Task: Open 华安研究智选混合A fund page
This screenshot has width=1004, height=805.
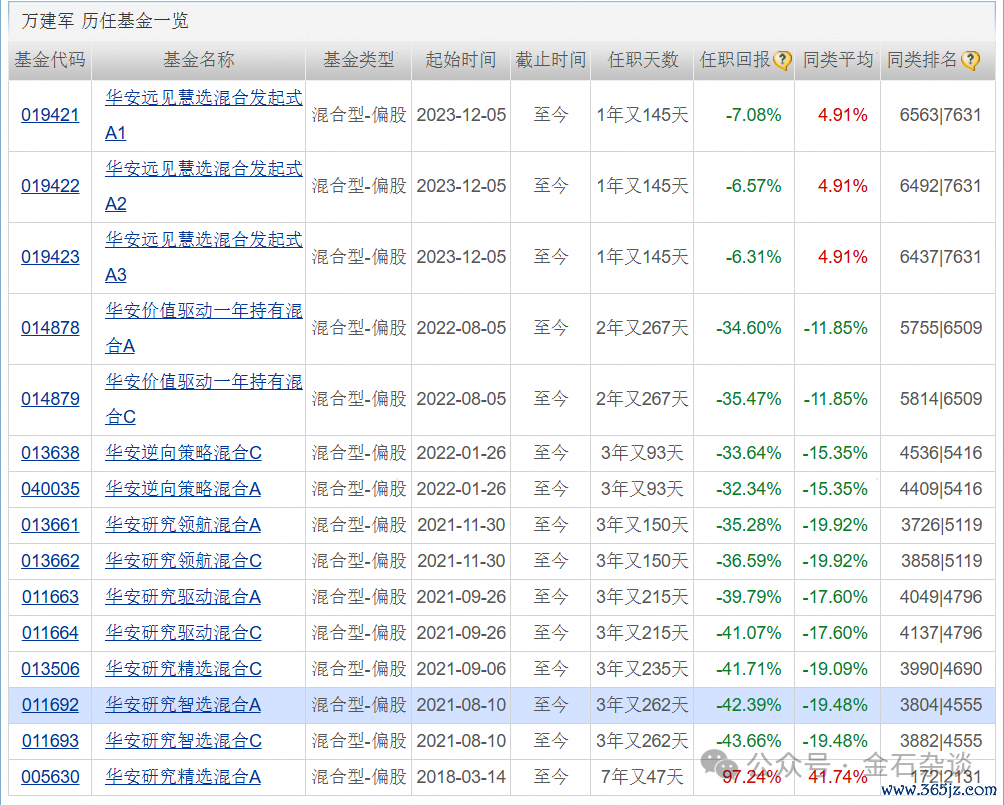Action: click(183, 705)
